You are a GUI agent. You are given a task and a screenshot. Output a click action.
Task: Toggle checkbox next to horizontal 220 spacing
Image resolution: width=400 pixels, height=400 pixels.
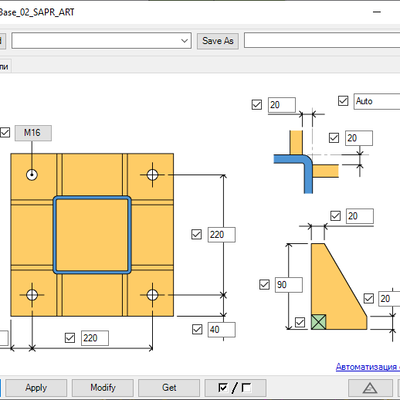click(x=70, y=338)
